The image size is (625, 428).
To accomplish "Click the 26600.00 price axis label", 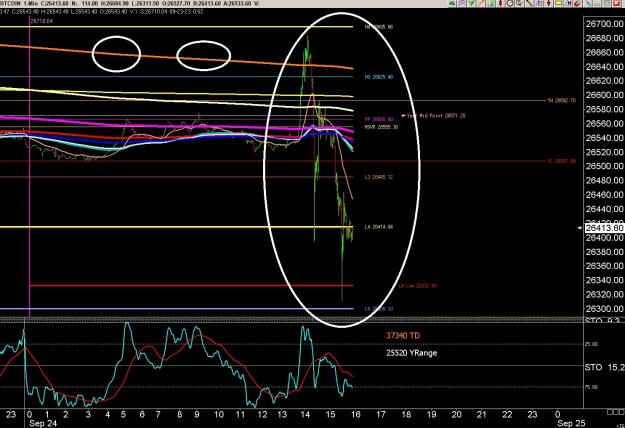I will (604, 95).
